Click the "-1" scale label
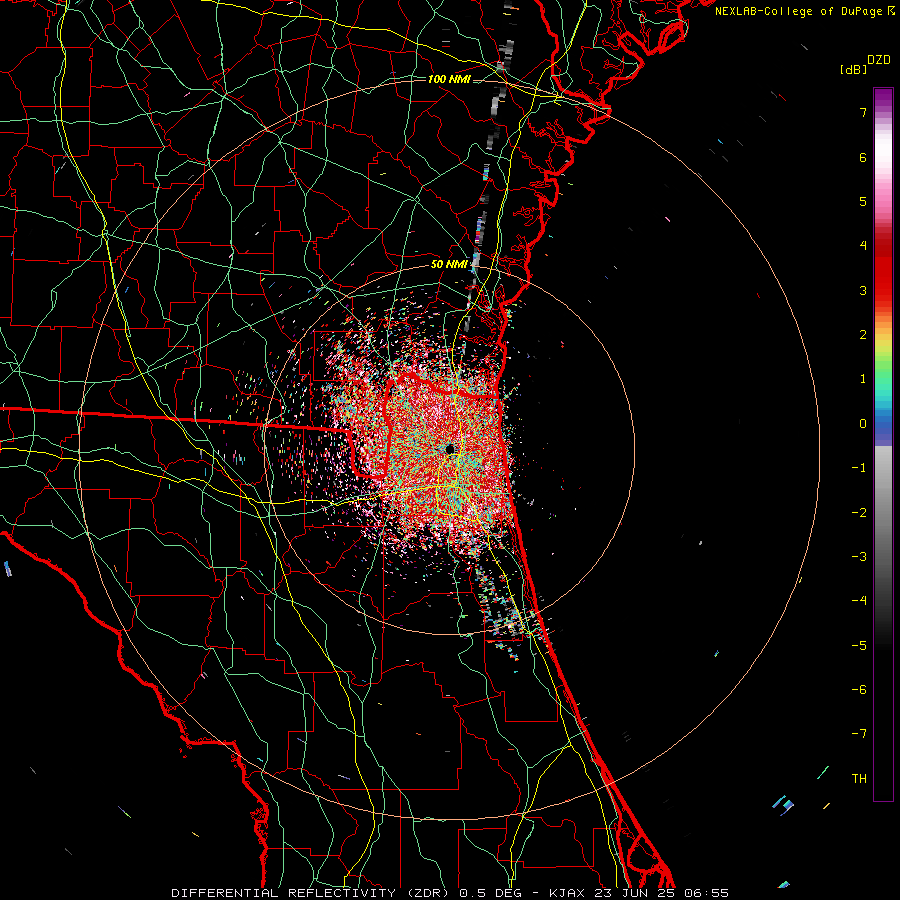The width and height of the screenshot is (900, 900). coord(859,468)
